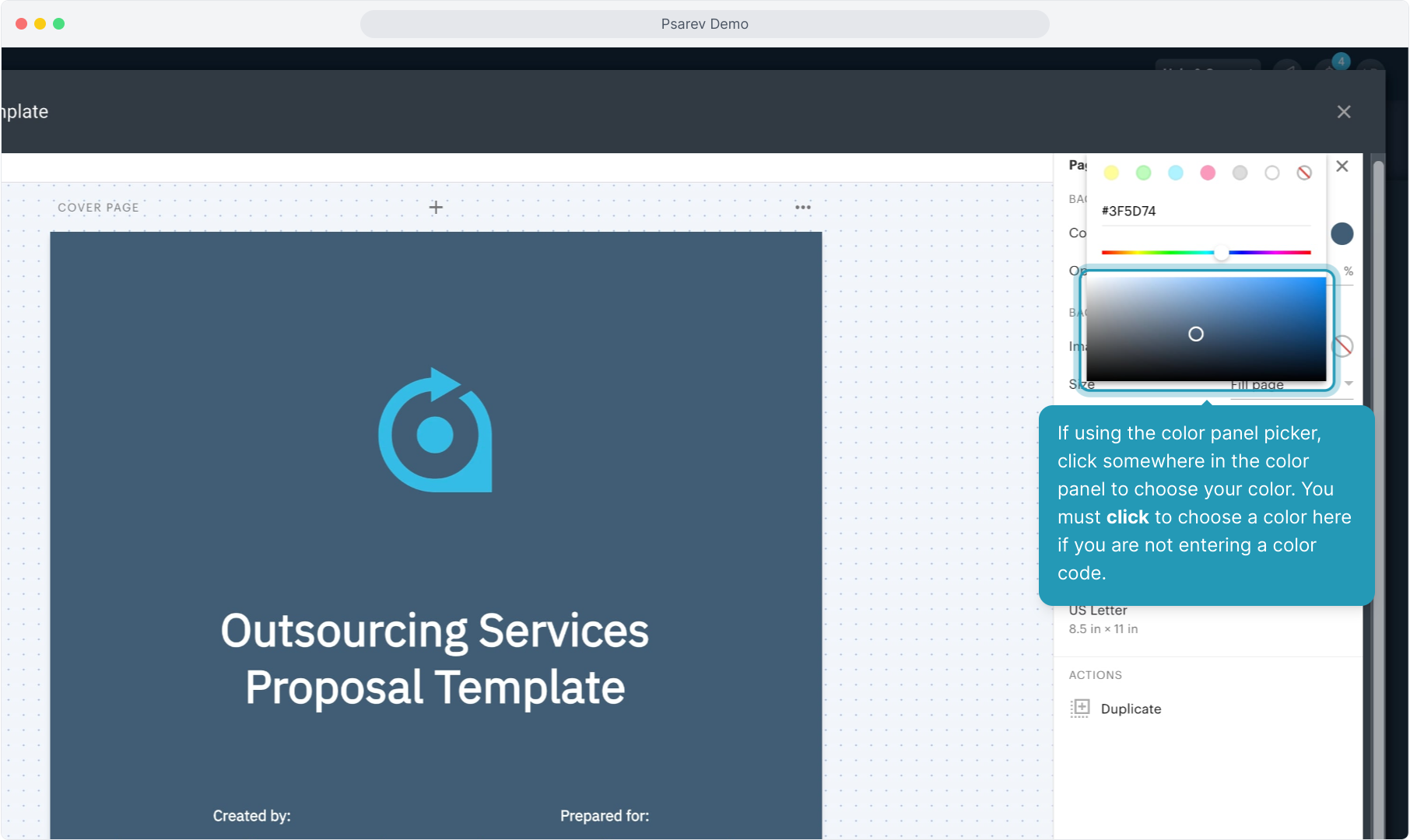Click the hue rainbow slider handle
The height and width of the screenshot is (840, 1410).
[1221, 253]
